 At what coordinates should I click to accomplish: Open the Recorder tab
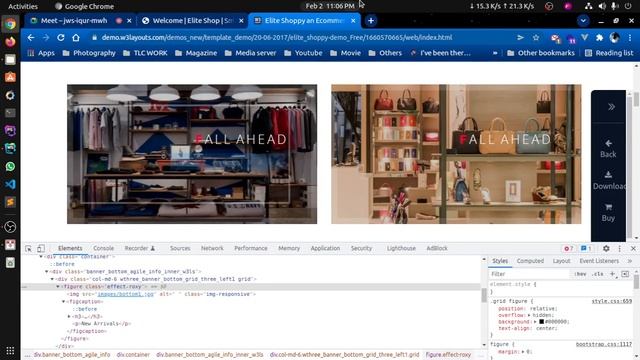point(140,248)
